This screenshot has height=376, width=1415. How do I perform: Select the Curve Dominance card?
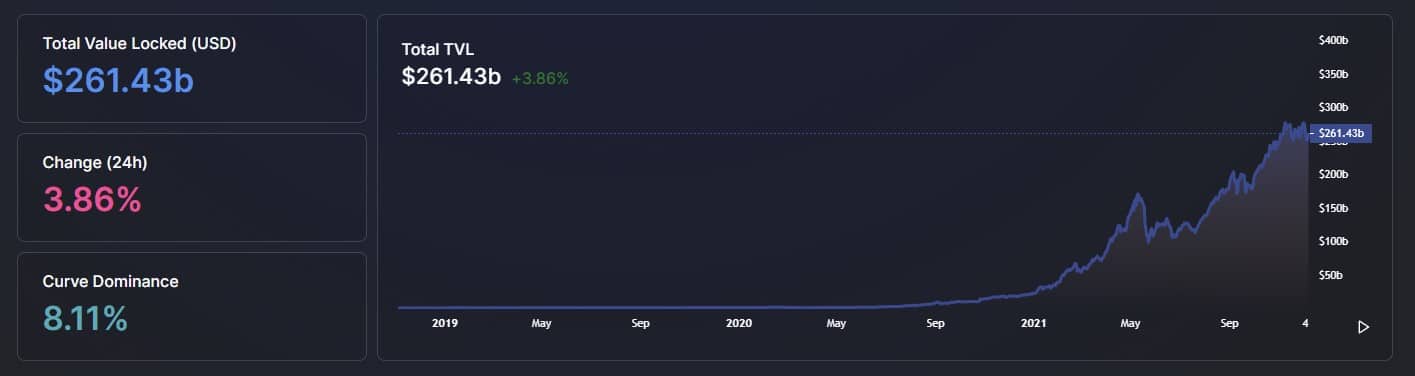pos(192,306)
